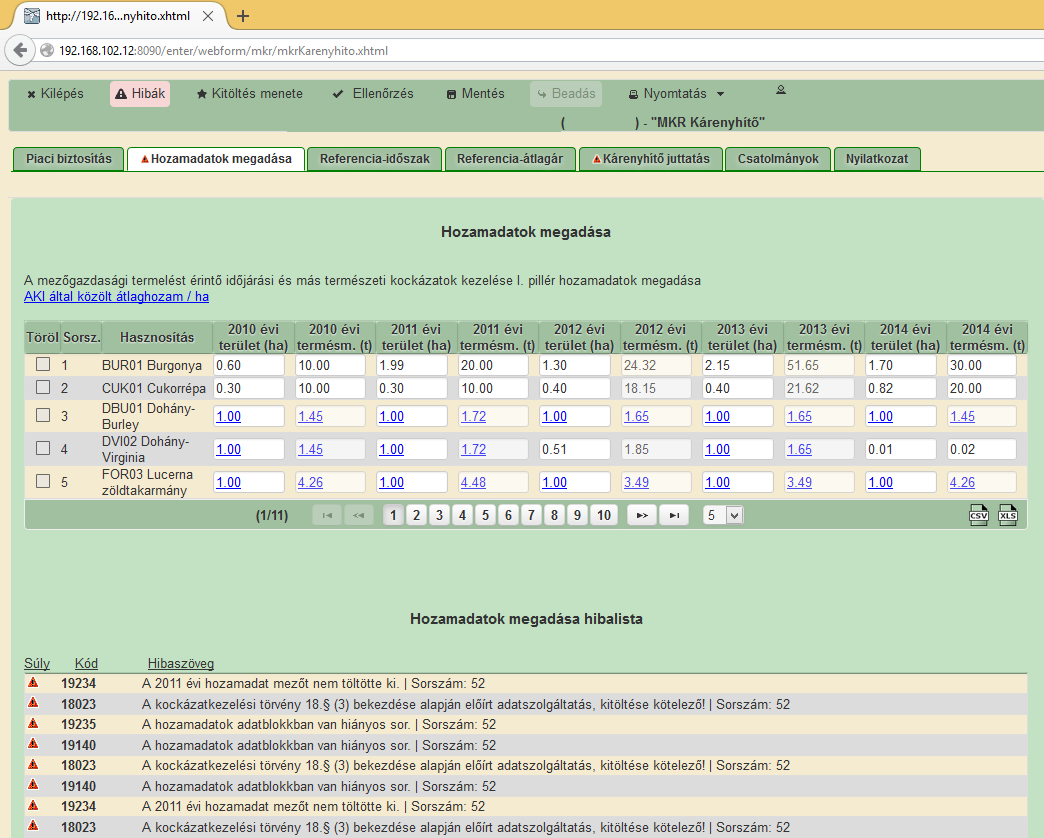Screen dimensions: 1044x838
Task: Open a new browser tab
Action: coord(243,16)
